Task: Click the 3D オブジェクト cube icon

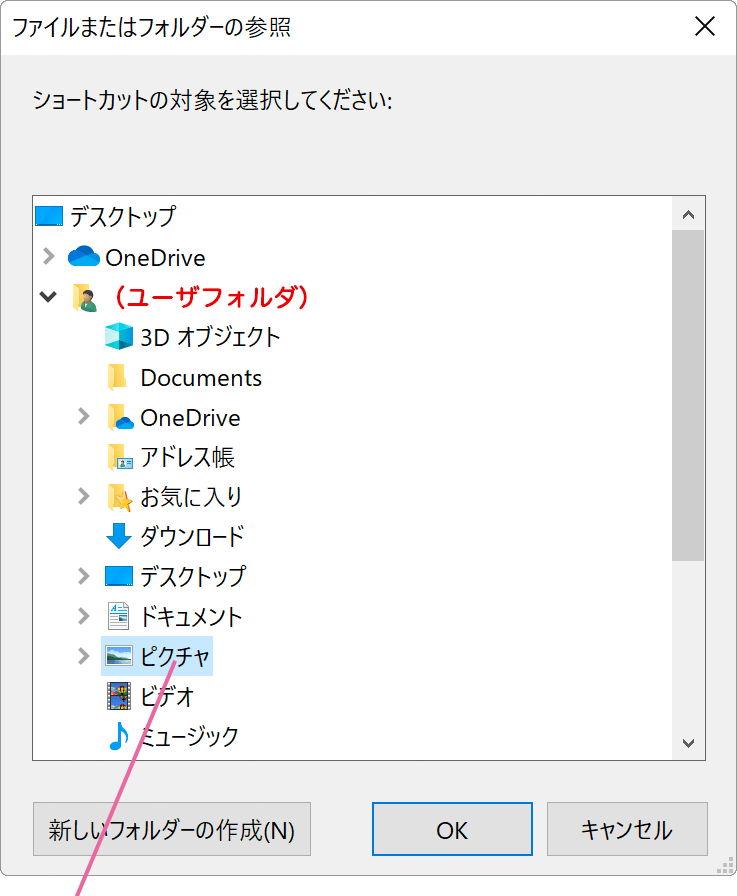Action: tap(119, 336)
